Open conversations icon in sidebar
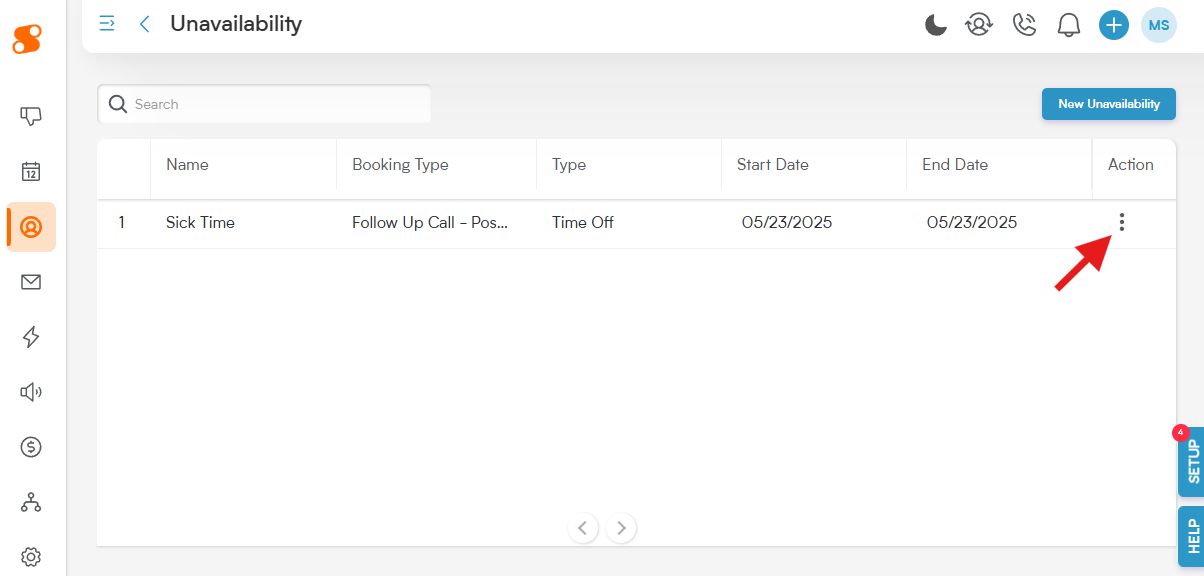Viewport: 1204px width, 576px height. click(31, 116)
